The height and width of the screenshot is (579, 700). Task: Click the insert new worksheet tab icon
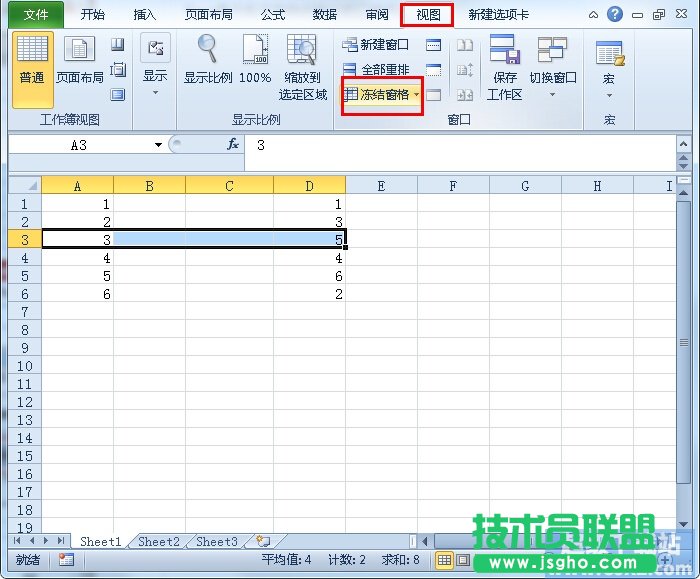pos(263,541)
